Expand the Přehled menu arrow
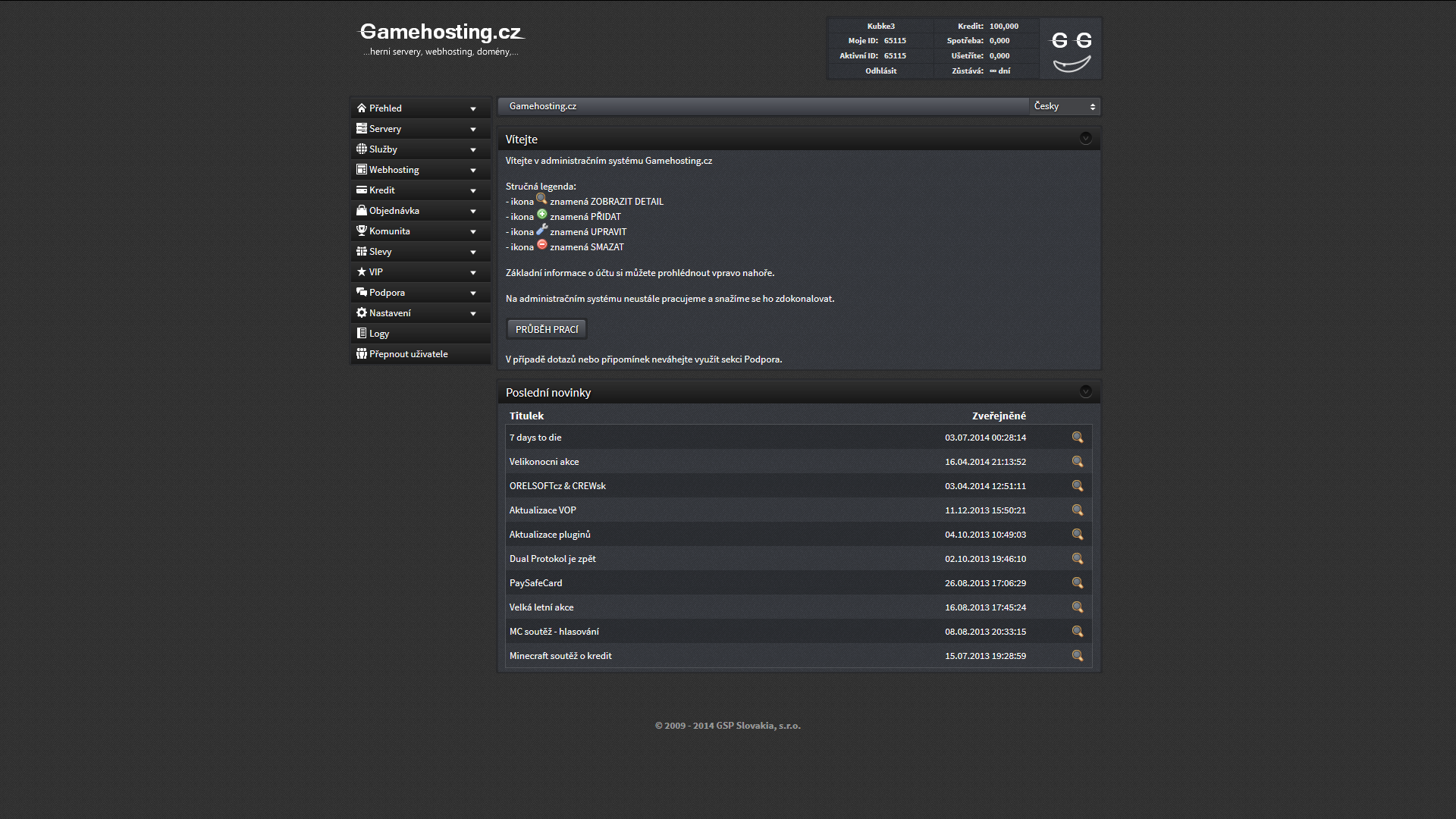The image size is (1456, 819). 473,108
